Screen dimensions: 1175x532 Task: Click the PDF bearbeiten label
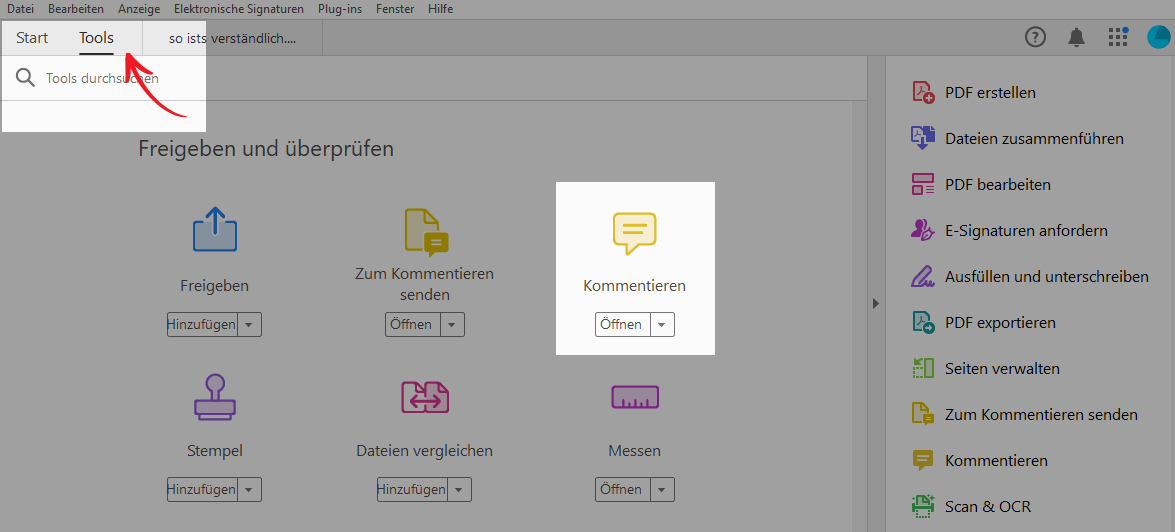tap(998, 184)
